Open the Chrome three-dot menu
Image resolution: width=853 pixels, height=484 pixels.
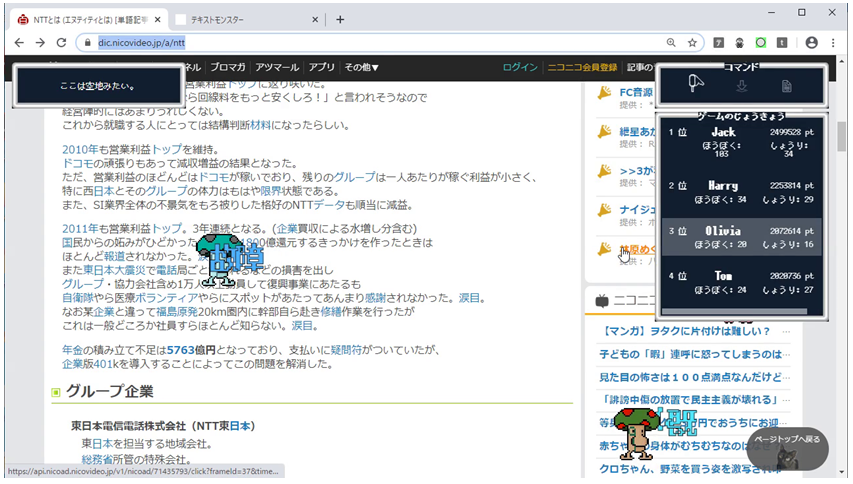833,42
